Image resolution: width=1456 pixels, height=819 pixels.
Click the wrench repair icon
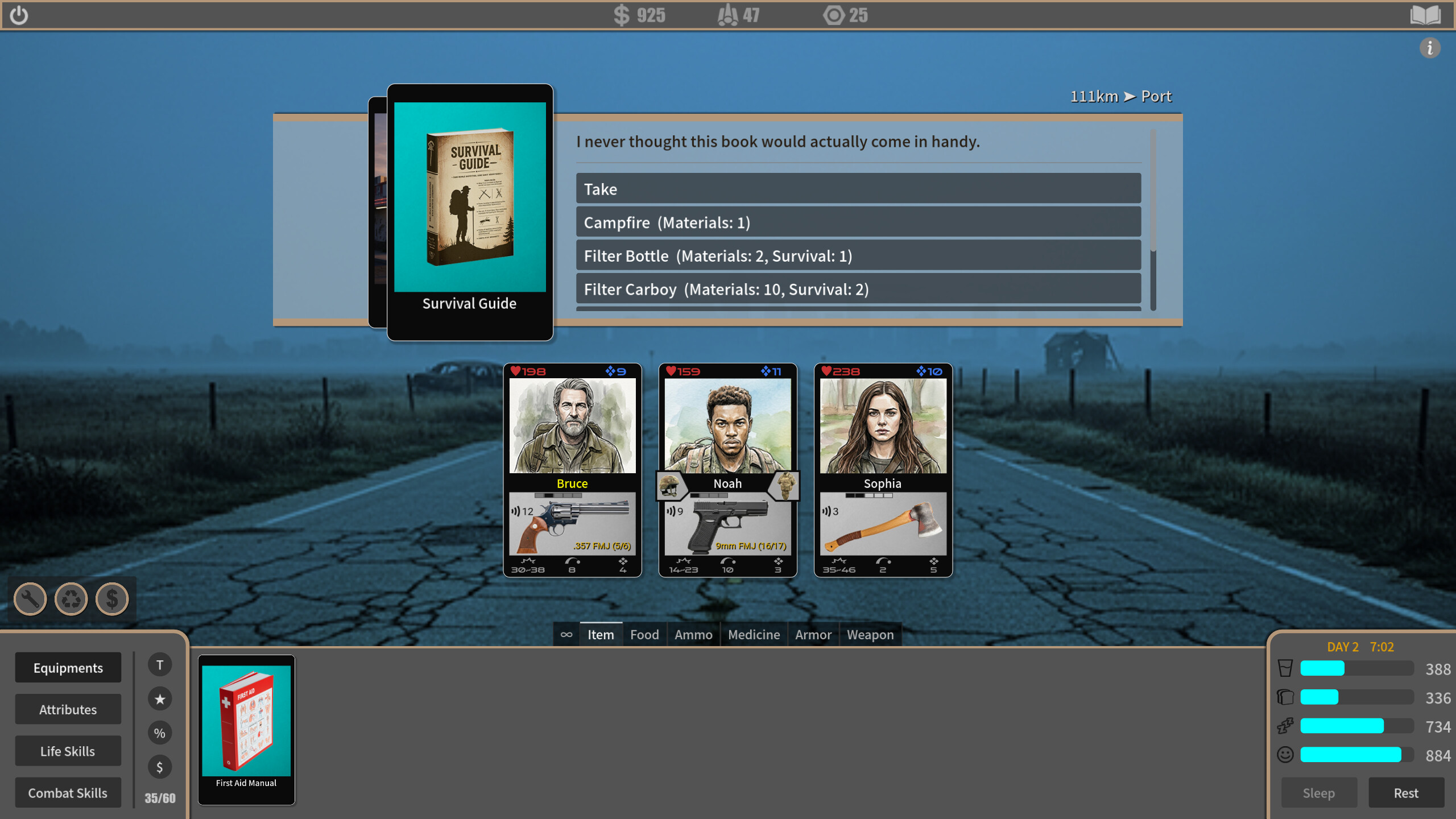pyautogui.click(x=30, y=599)
